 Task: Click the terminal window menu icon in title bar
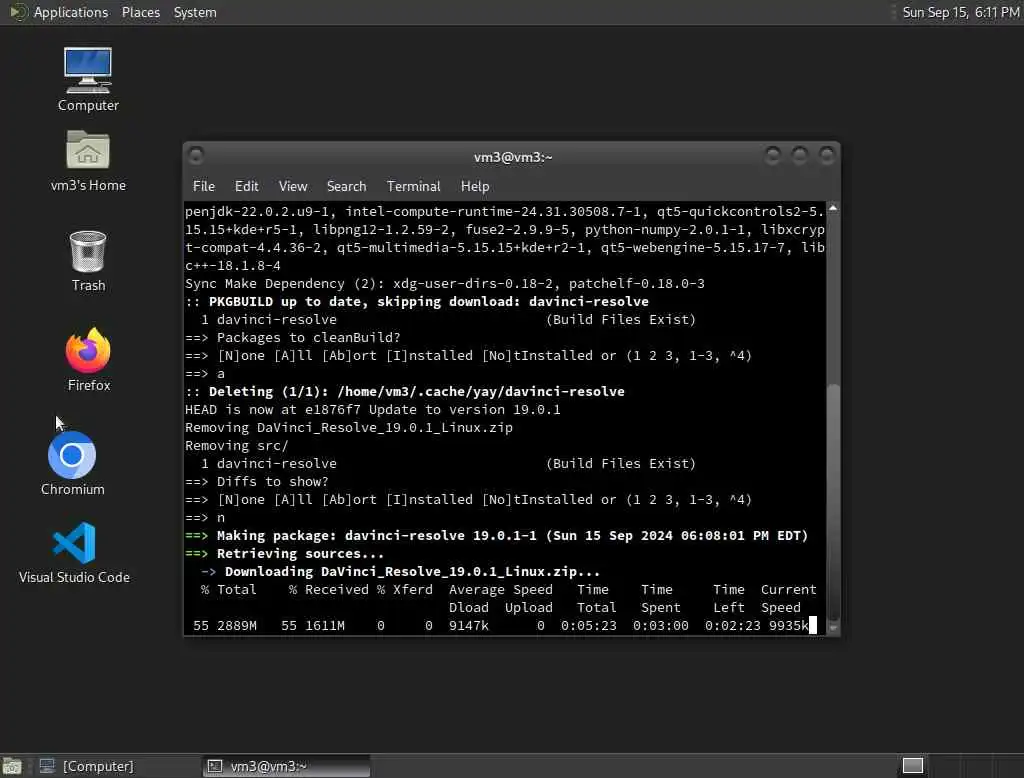pos(196,156)
